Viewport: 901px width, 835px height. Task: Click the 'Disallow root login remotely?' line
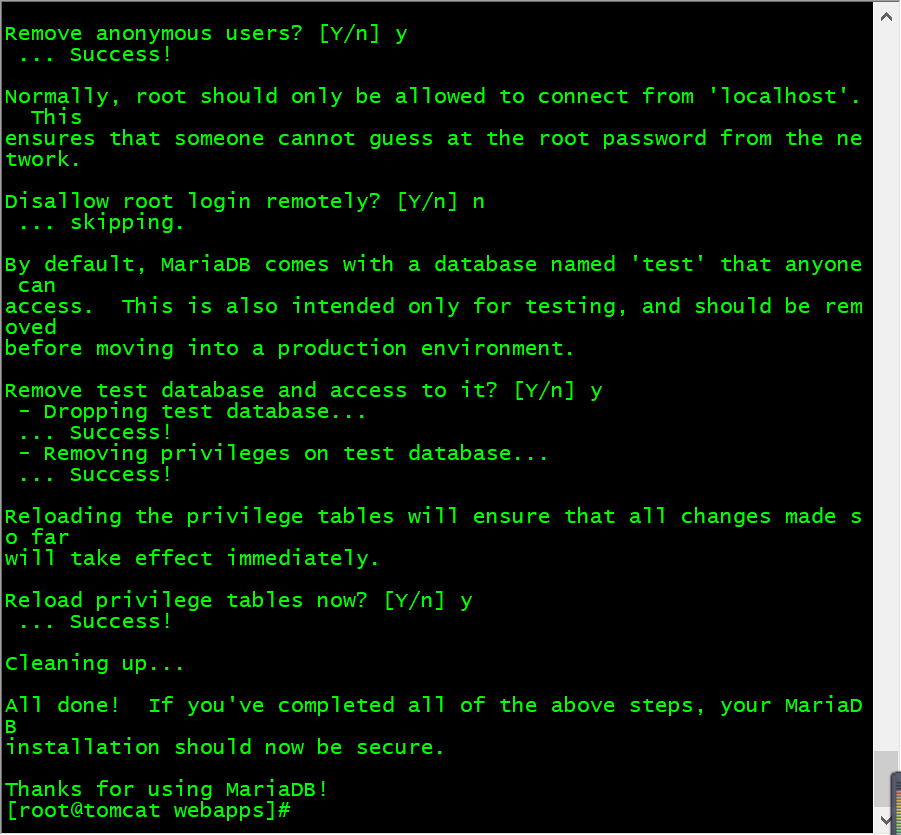point(245,202)
